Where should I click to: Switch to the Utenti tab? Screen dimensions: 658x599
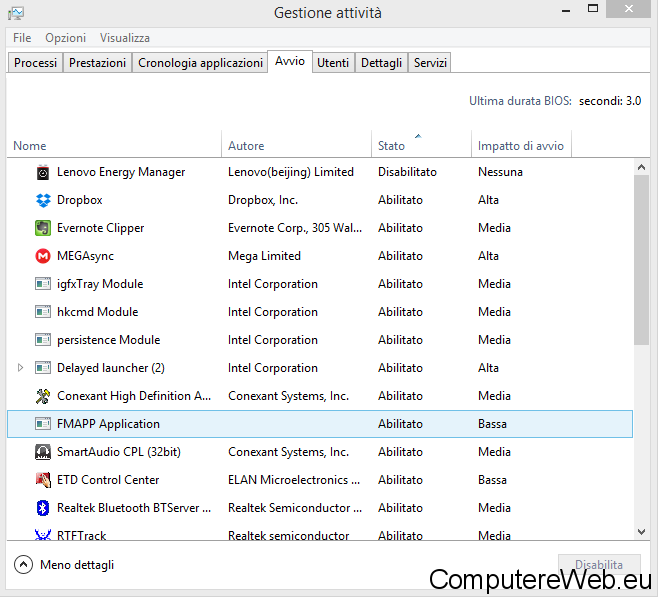coord(333,63)
